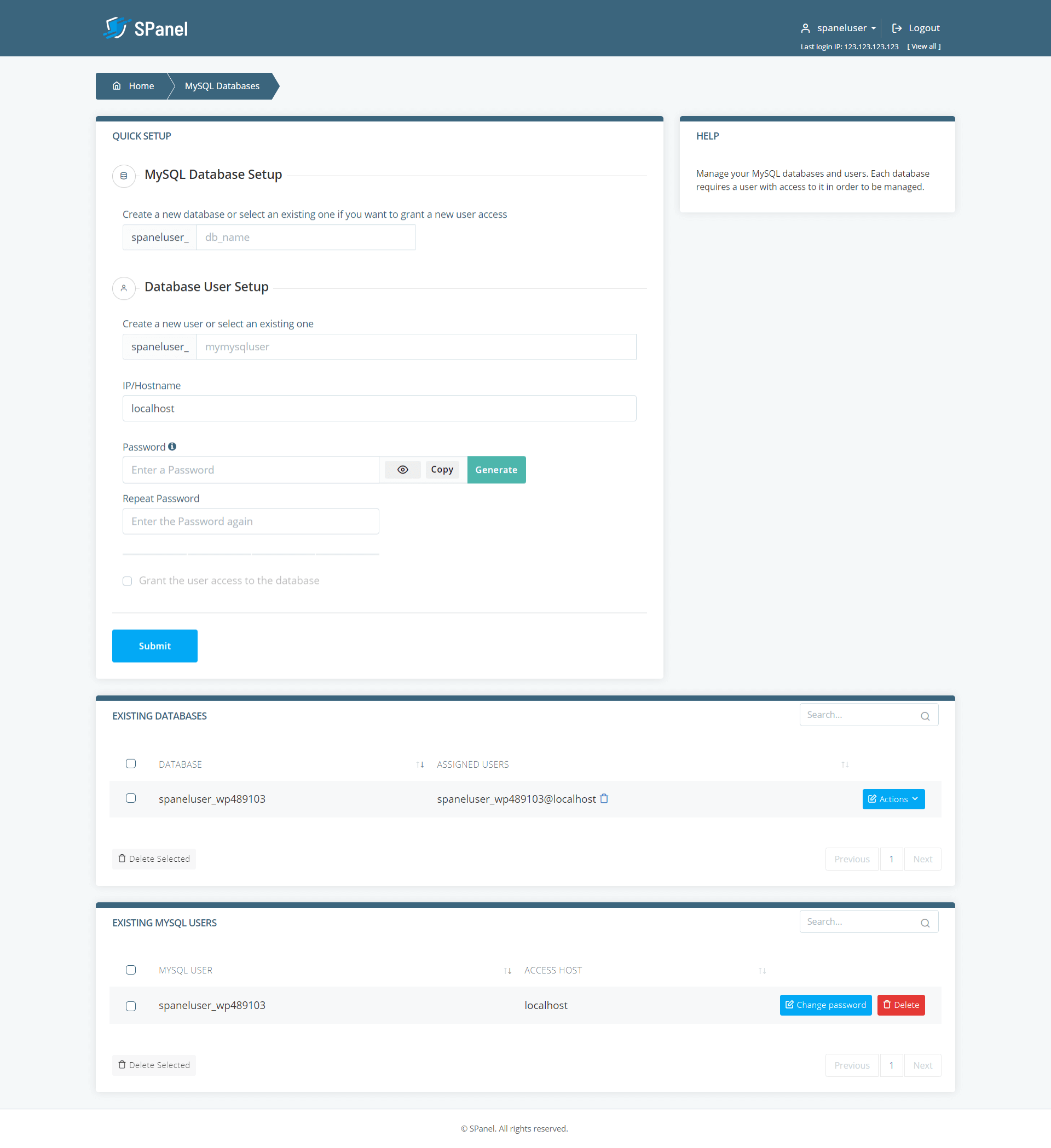This screenshot has width=1051, height=1148.
Task: Click the localhost access host cell
Action: pyautogui.click(x=546, y=1006)
